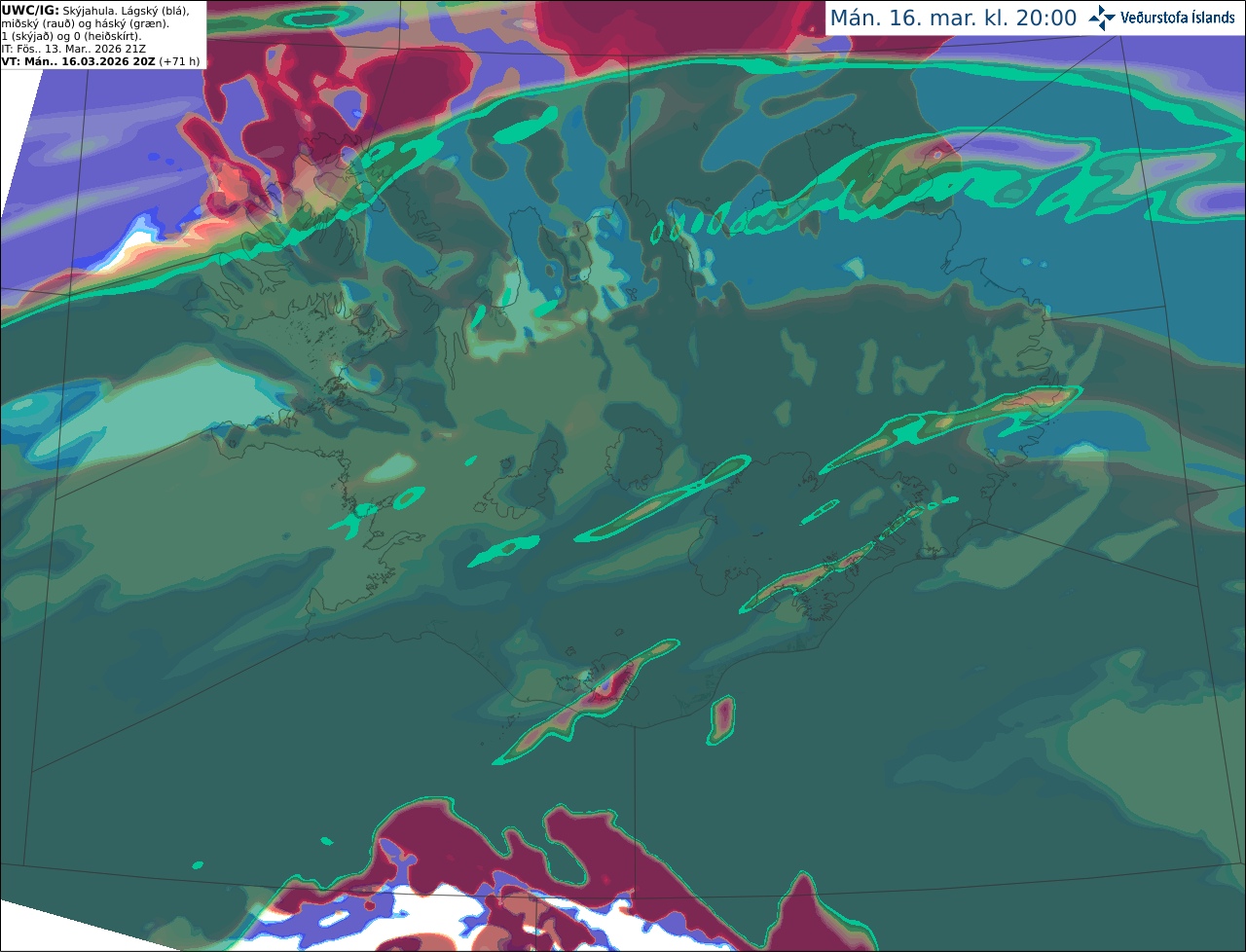Click the 'miðský (rauð) og háský (græn).' line
This screenshot has width=1246, height=952.
click(85, 22)
